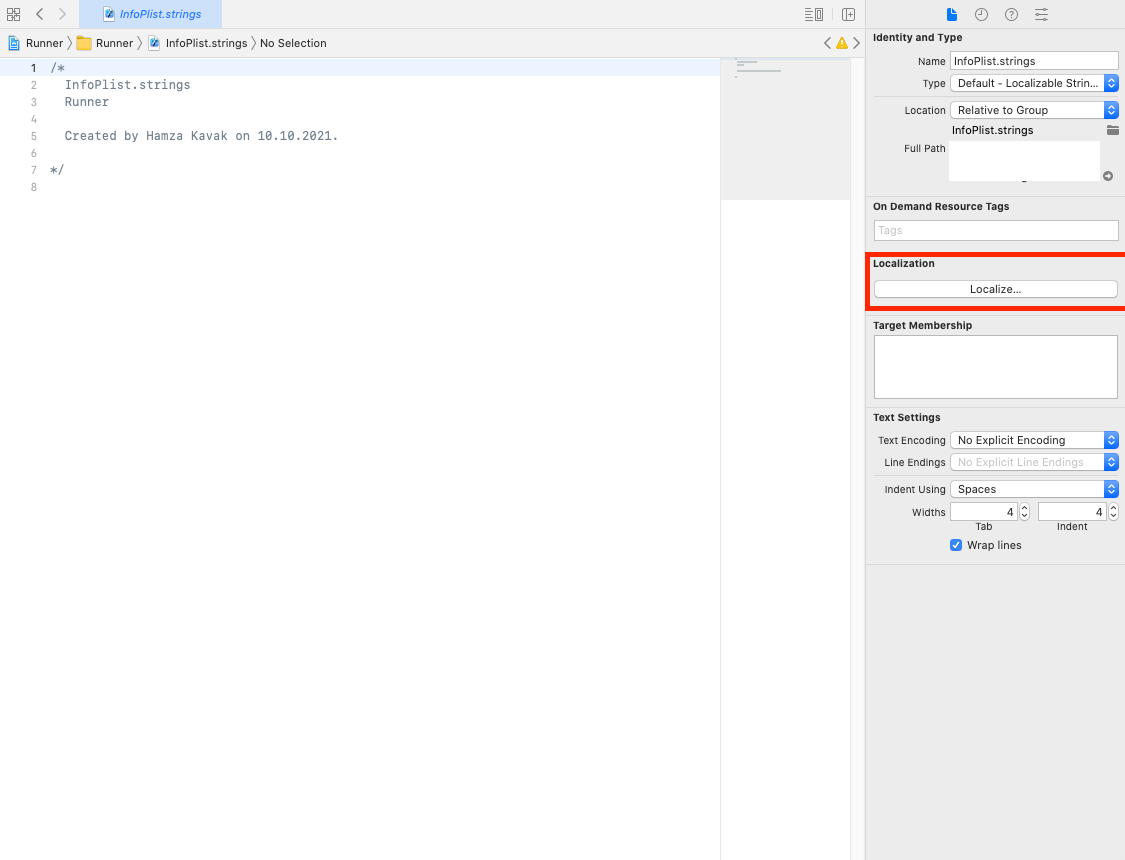
Task: Open the Location Relative to Group dropdown
Action: tap(1034, 110)
